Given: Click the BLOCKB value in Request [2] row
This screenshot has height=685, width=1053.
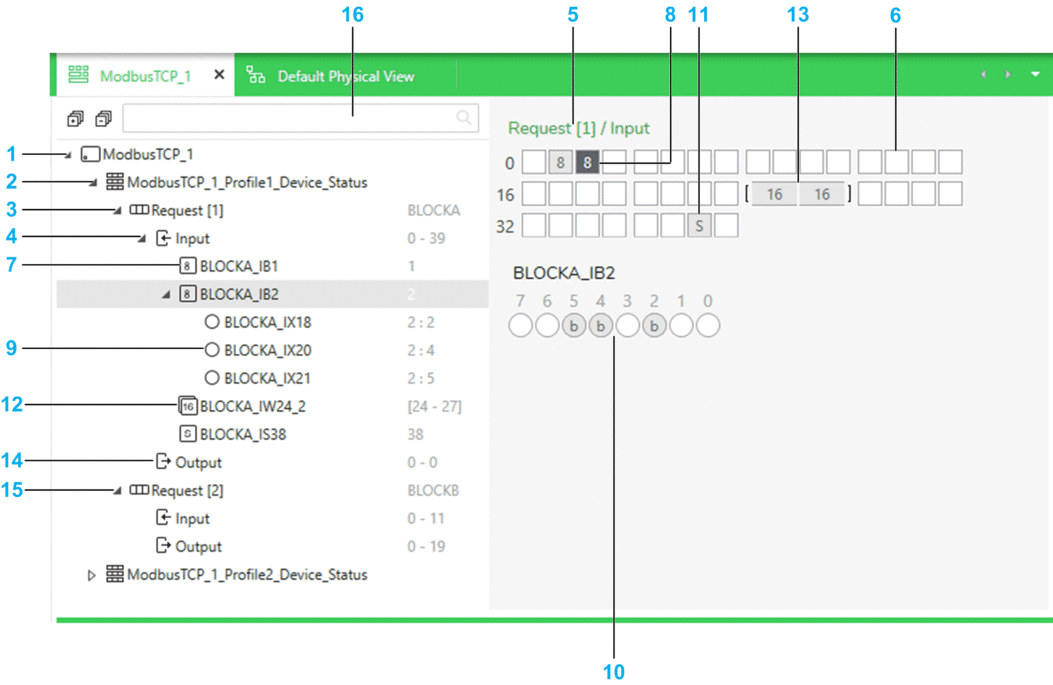Looking at the screenshot, I should (x=433, y=490).
